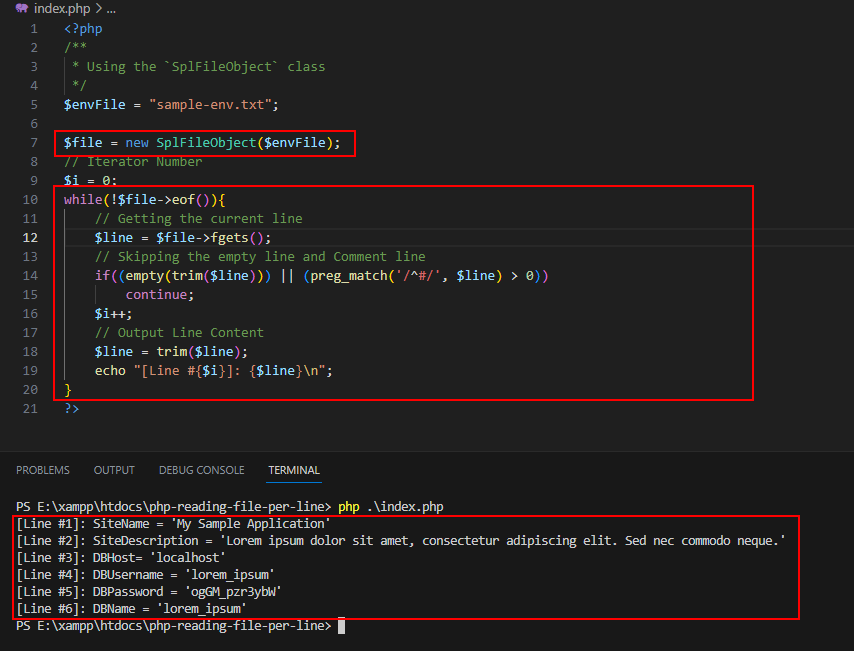Screen dimensions: 854x651
Task: Click terminal output '[Line #5]: DBPassword'
Action: 149,592
